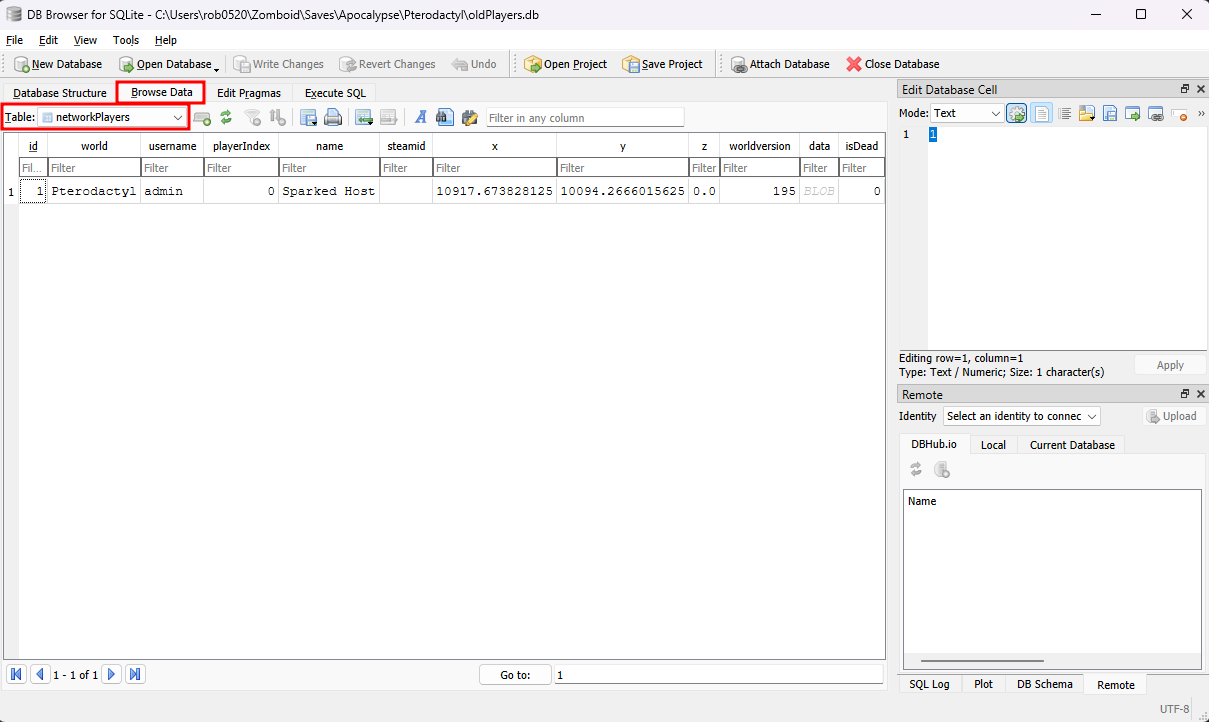The width and height of the screenshot is (1209, 722).
Task: Sort by the name column header
Action: (x=329, y=146)
